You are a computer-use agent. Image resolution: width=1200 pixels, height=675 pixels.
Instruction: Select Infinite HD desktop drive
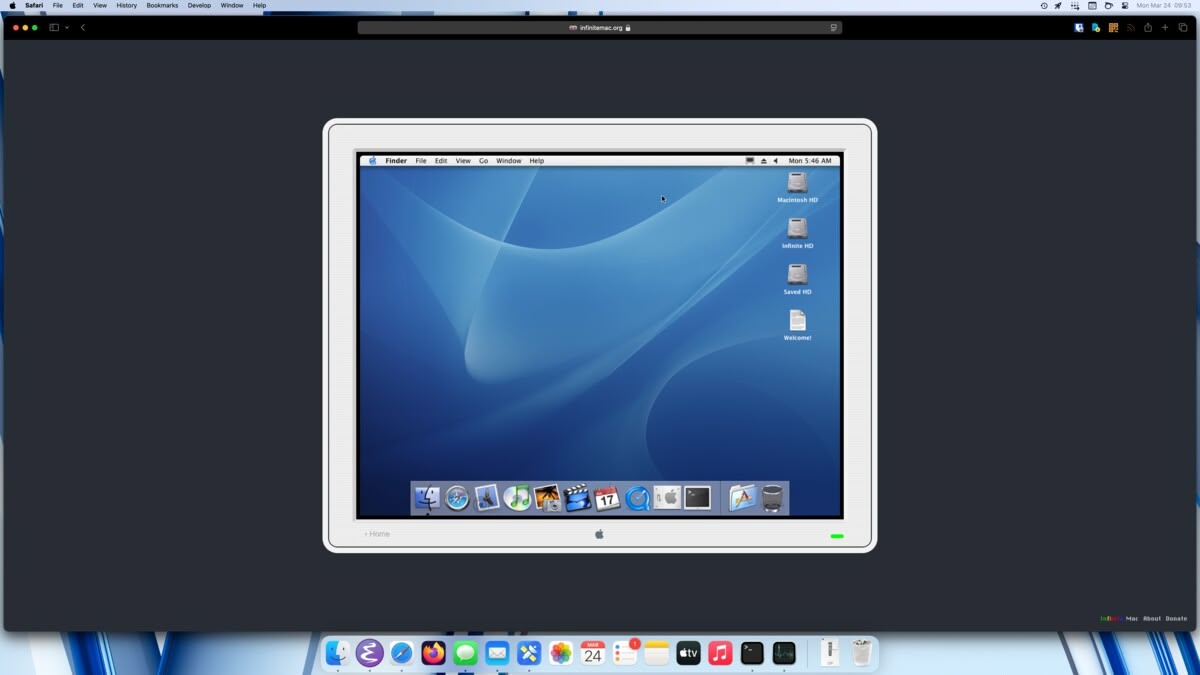[797, 233]
